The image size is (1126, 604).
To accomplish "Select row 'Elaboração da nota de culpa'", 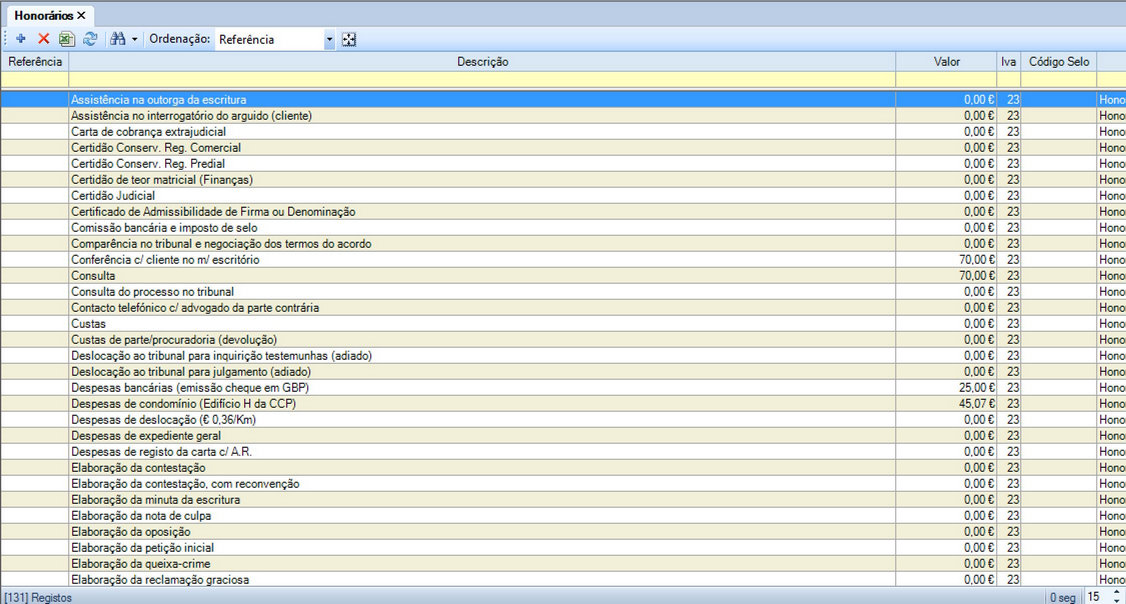I will click(x=563, y=516).
